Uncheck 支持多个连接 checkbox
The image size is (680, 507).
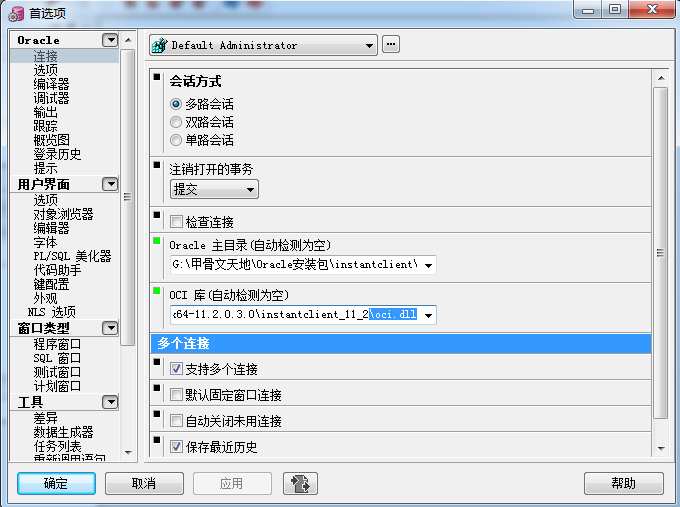(x=176, y=369)
